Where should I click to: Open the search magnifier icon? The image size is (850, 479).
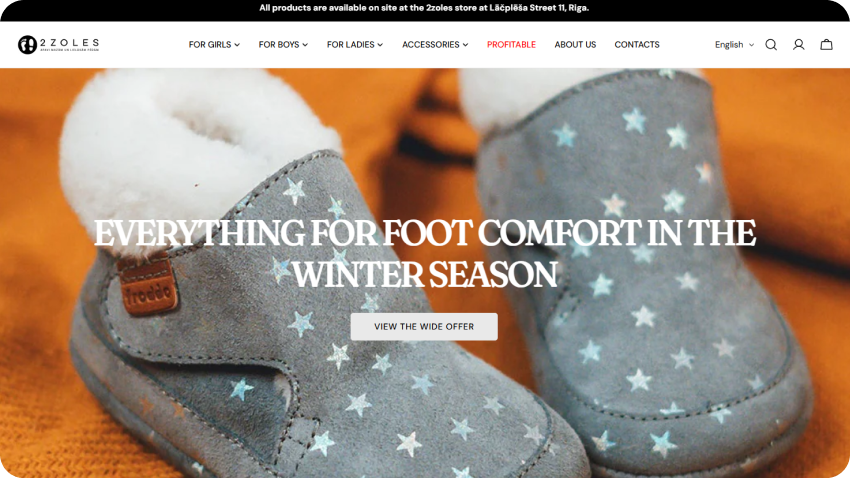[x=771, y=44]
